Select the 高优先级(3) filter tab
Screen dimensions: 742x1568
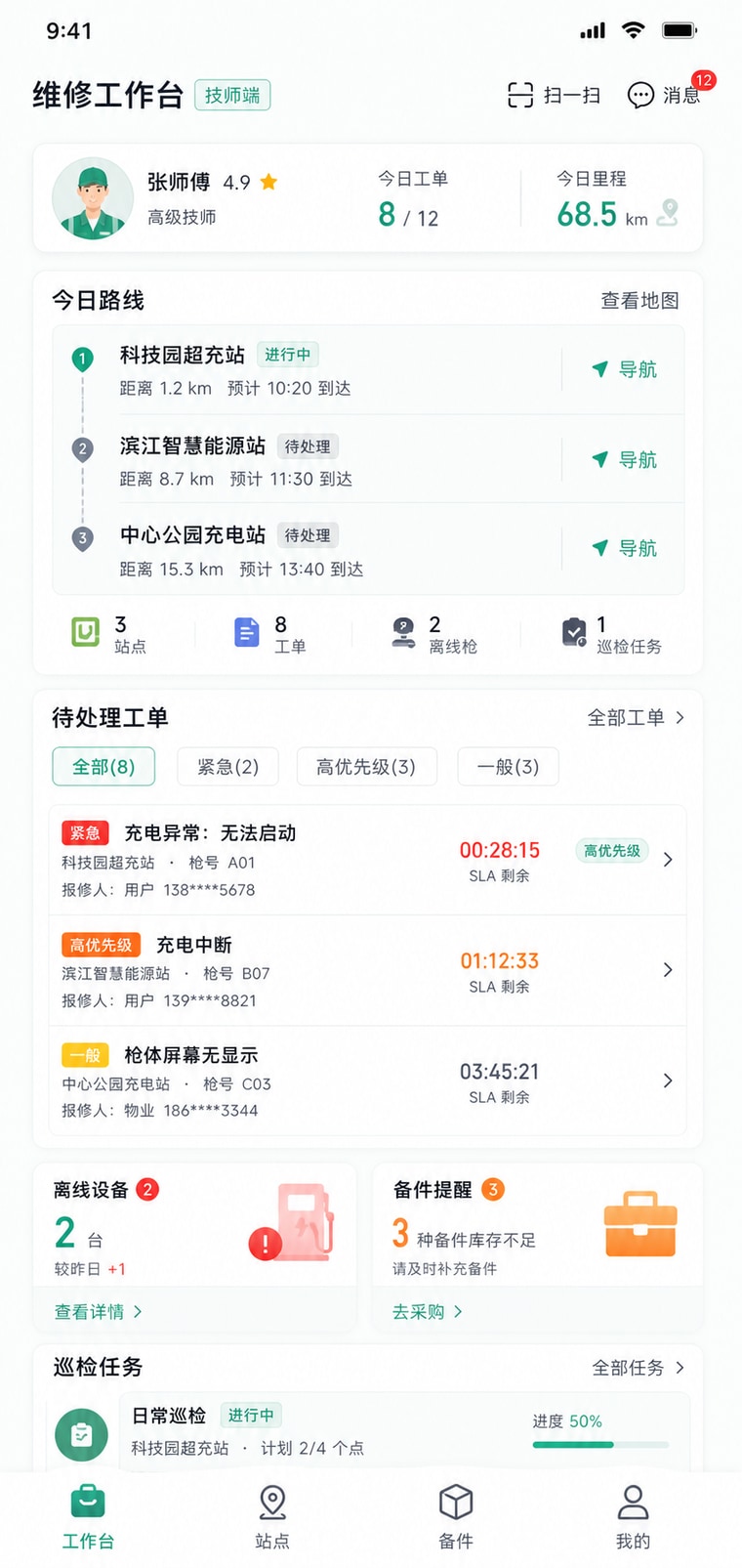tap(366, 767)
